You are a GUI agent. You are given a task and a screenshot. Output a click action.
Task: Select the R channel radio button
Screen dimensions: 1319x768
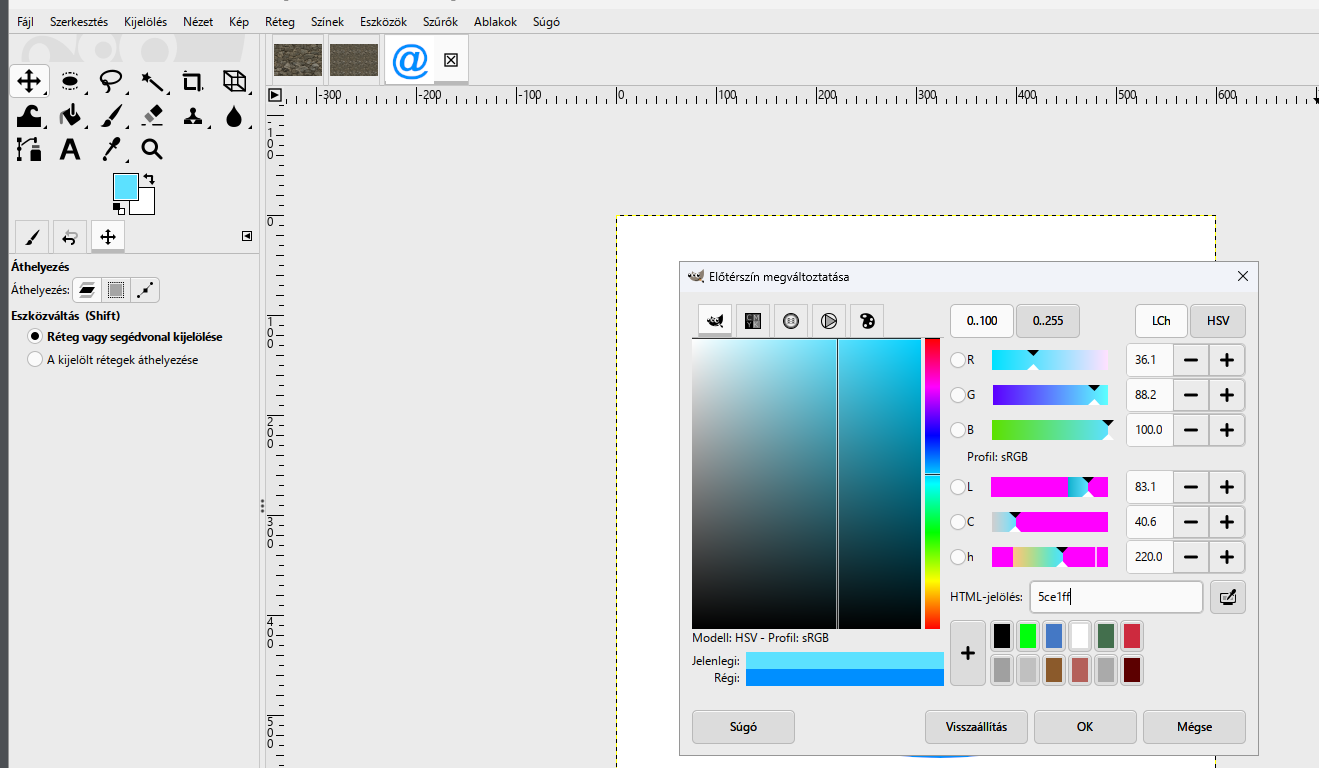[x=958, y=359]
